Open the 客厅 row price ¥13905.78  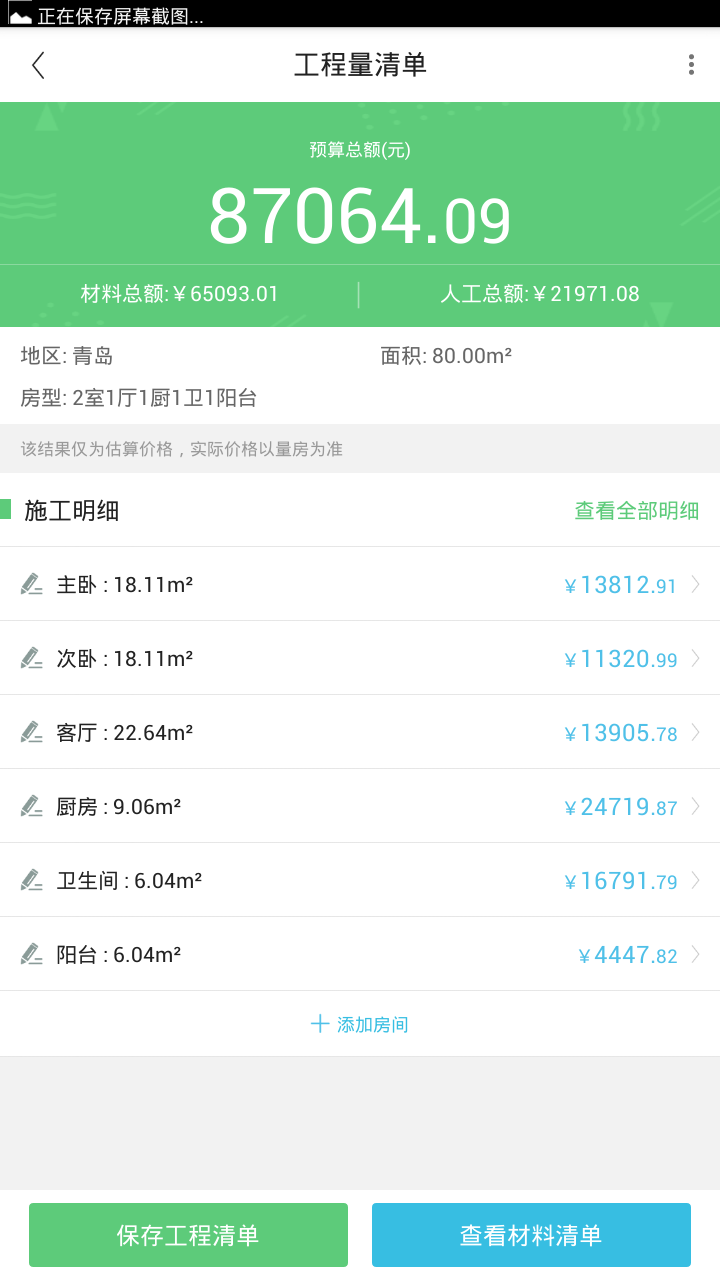click(x=621, y=733)
